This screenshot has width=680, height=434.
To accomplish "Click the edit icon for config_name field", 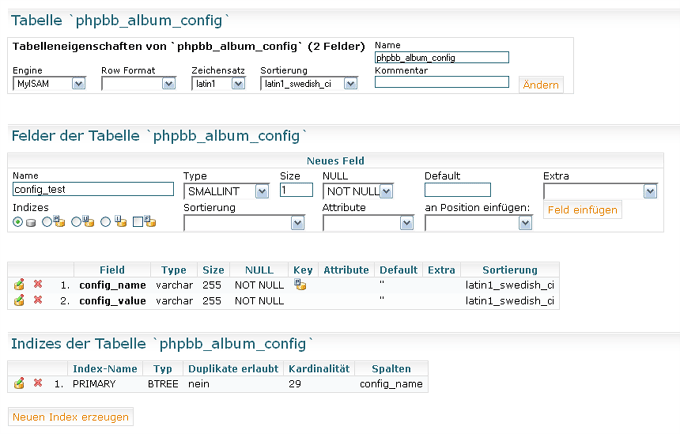I will pos(19,285).
